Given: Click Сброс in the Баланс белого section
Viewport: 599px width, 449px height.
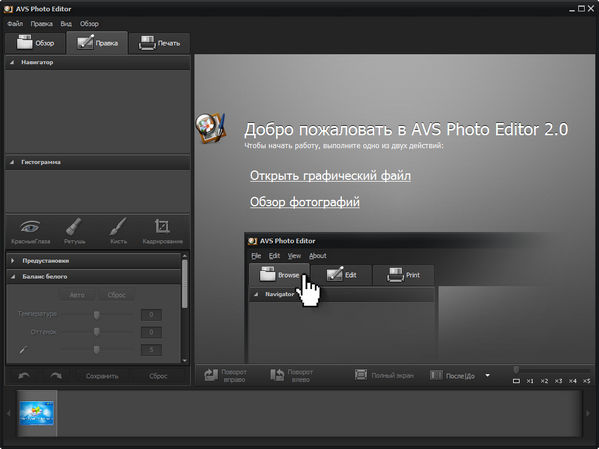Looking at the screenshot, I should (116, 295).
